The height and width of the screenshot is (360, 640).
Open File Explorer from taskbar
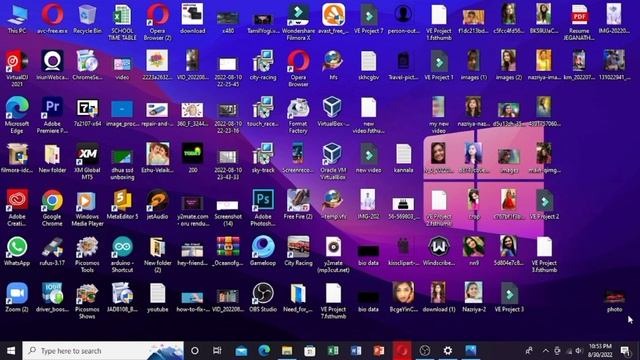[x=287, y=351]
